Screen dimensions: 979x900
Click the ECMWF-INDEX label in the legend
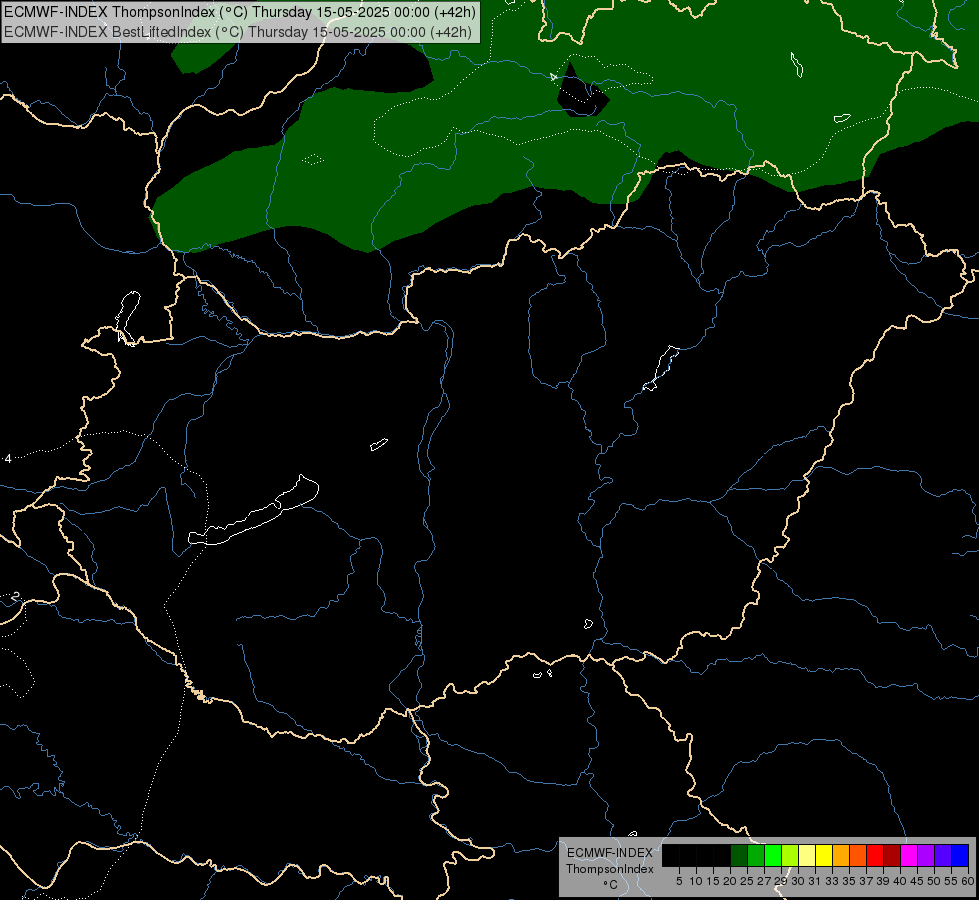click(x=610, y=853)
